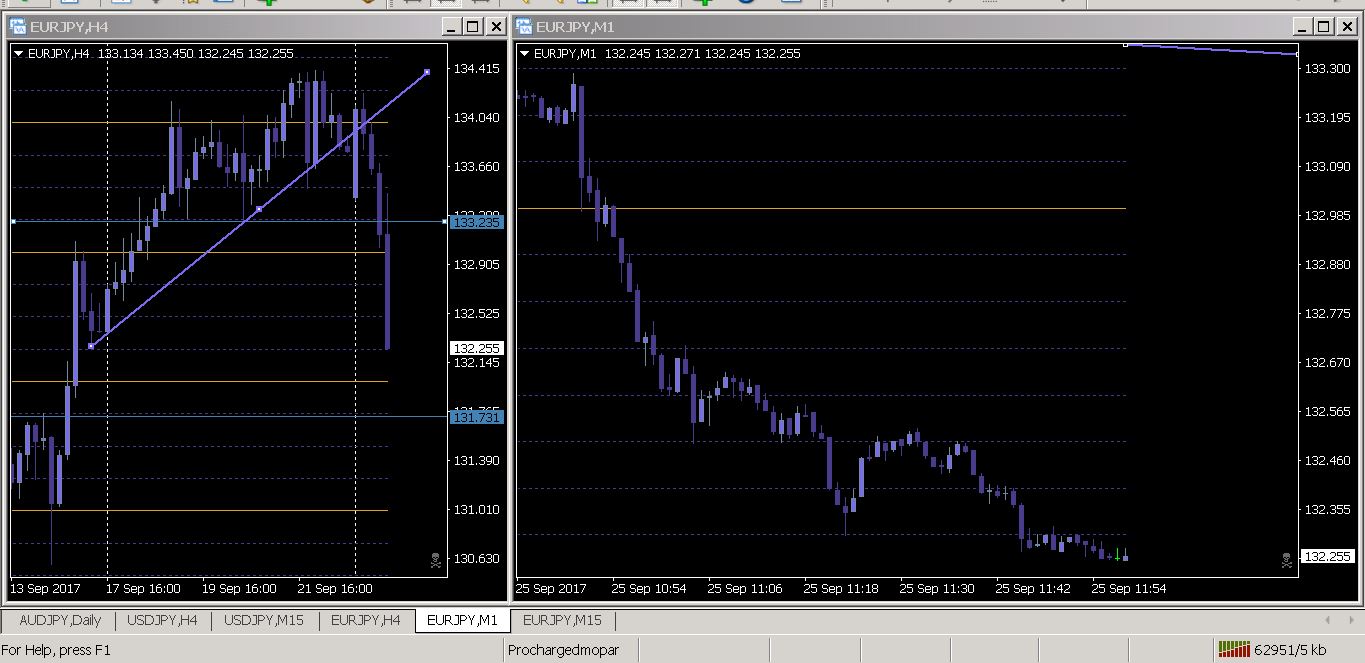Minimize the EURJPY,M1 chart window
This screenshot has height=663, width=1365.
[1302, 27]
